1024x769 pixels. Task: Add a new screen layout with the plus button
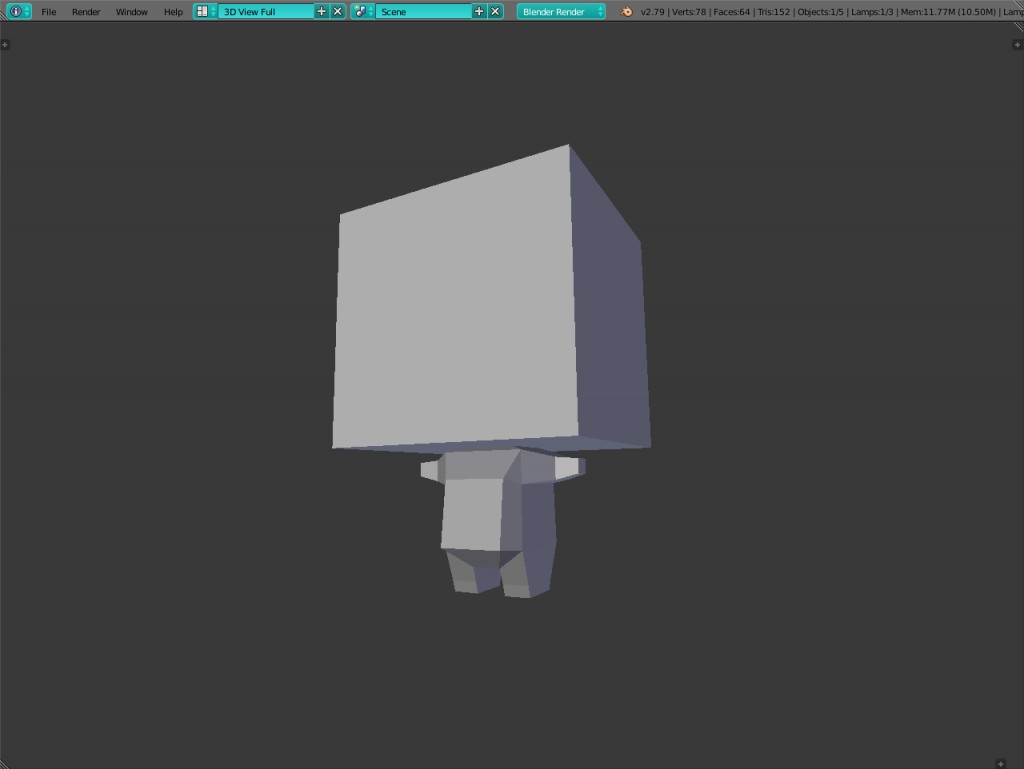coord(320,11)
